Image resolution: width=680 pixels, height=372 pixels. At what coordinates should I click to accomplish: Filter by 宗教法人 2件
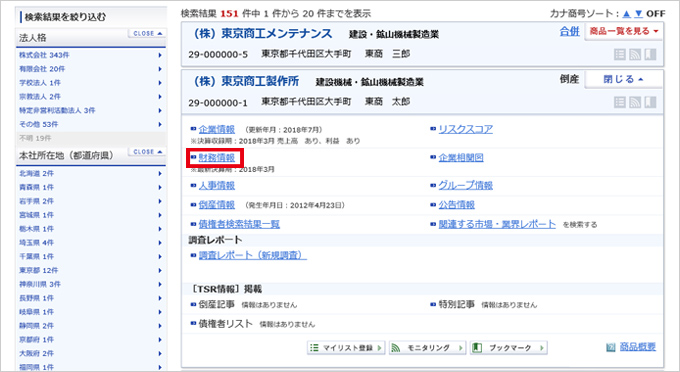(x=91, y=97)
